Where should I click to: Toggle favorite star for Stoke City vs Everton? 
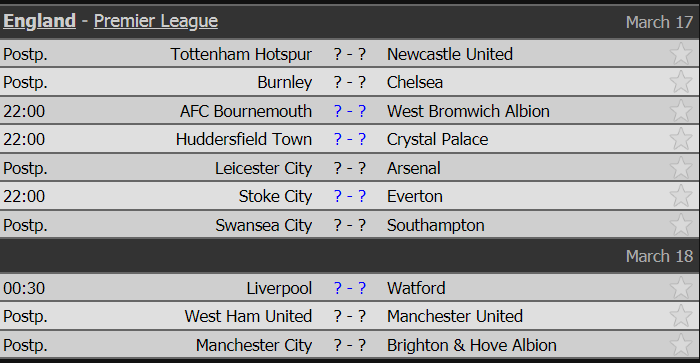(x=681, y=196)
